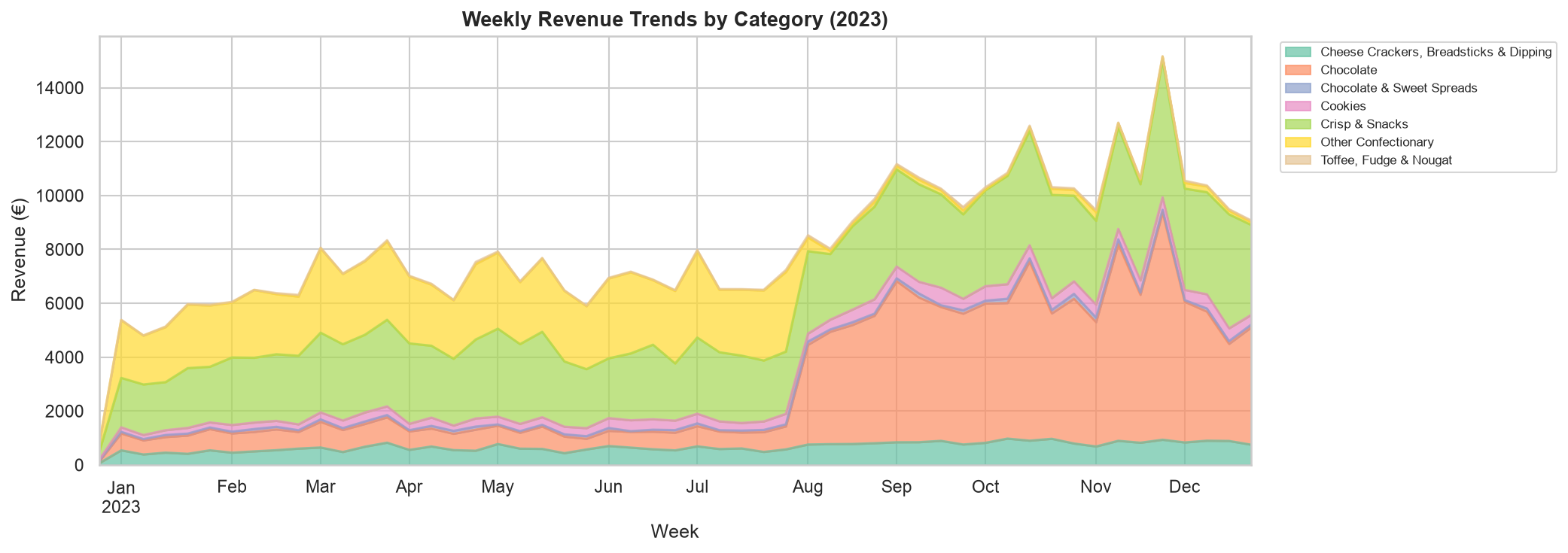Image resolution: width=1568 pixels, height=553 pixels.
Task: Click the 'Mar' x-axis tick label
Action: click(x=321, y=487)
